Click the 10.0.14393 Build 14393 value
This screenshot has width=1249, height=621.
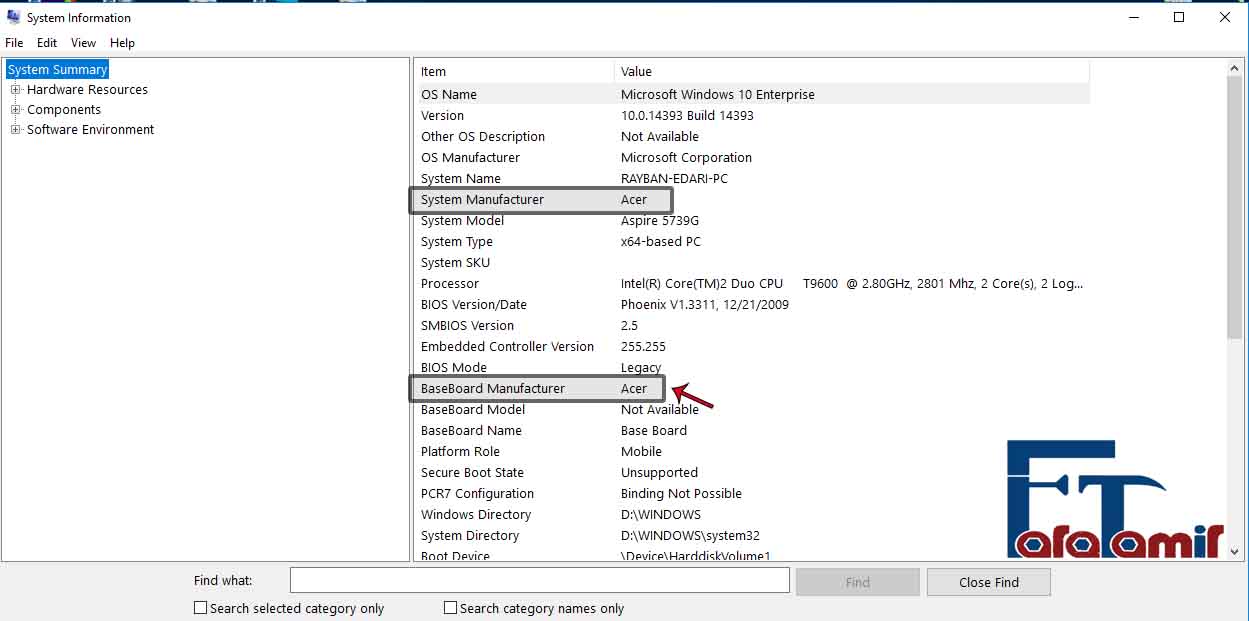[x=687, y=115]
